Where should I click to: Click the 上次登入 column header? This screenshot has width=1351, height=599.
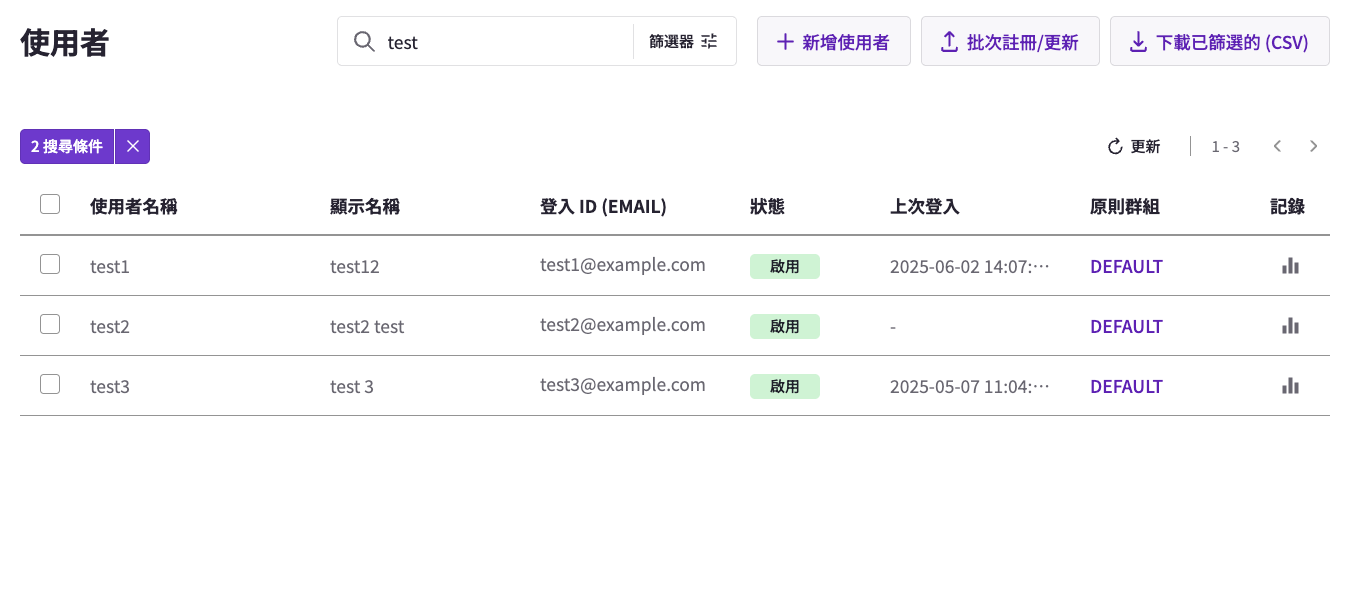[x=925, y=207]
